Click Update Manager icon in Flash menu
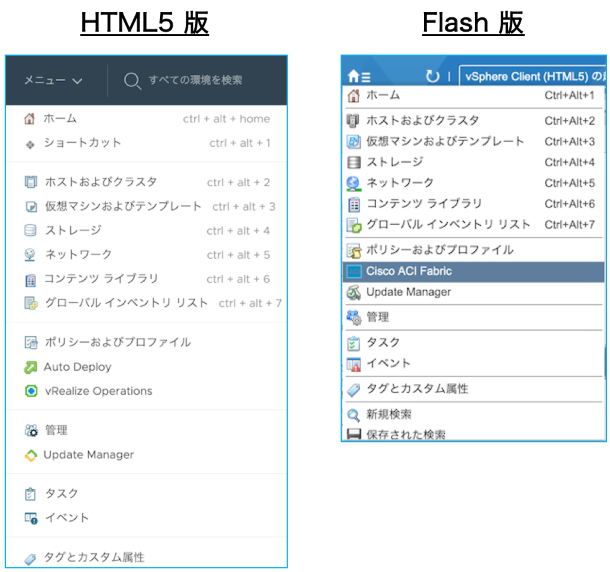Image resolution: width=610 pixels, height=572 pixels. [354, 293]
